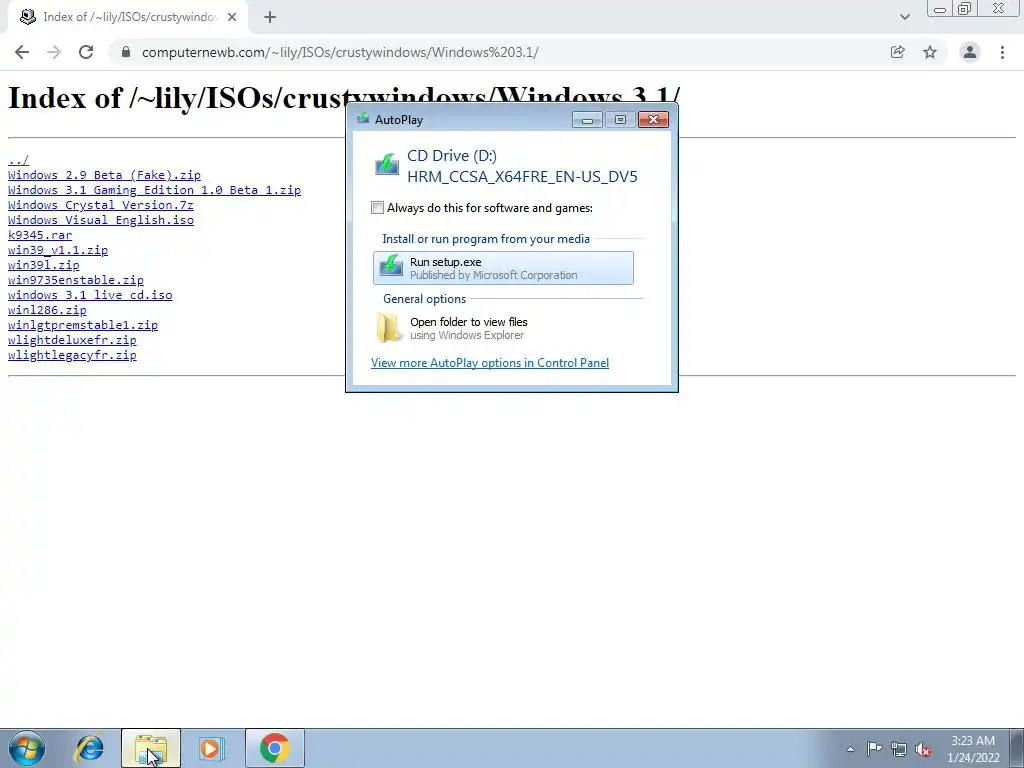Click the yellow folder icon in AutoPlay
The image size is (1024, 768).
[x=390, y=328]
